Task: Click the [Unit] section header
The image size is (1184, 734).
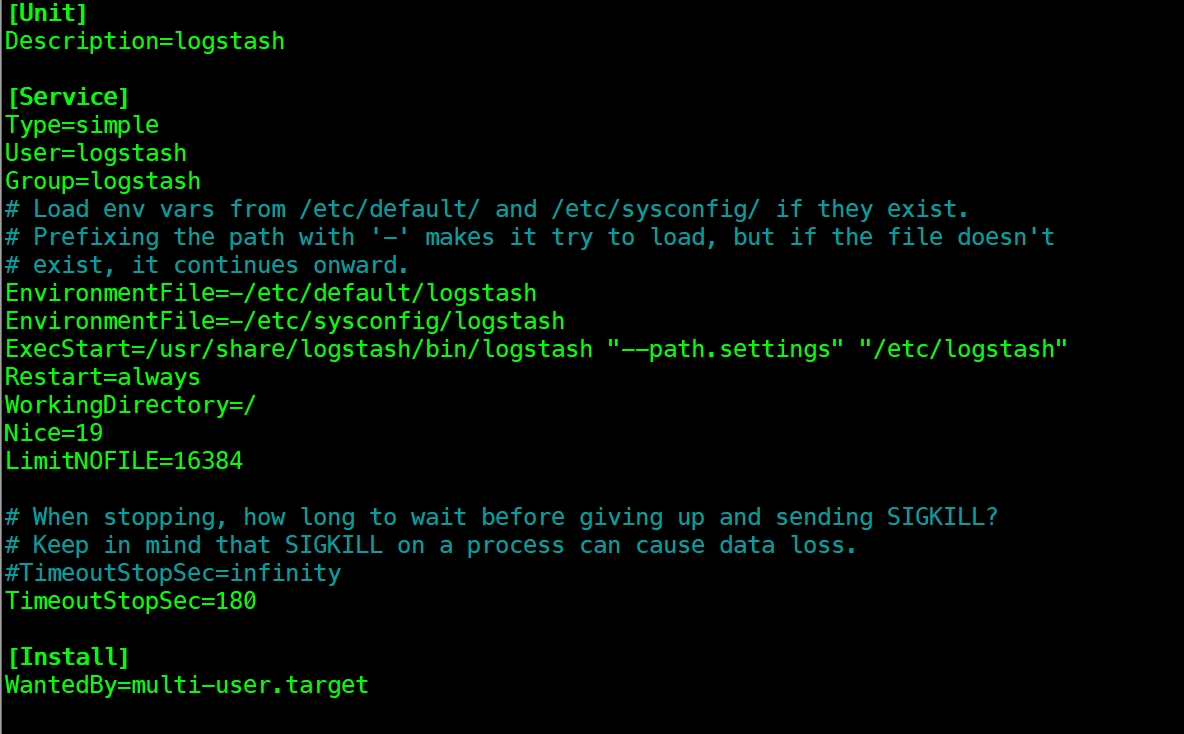Action: pyautogui.click(x=47, y=13)
